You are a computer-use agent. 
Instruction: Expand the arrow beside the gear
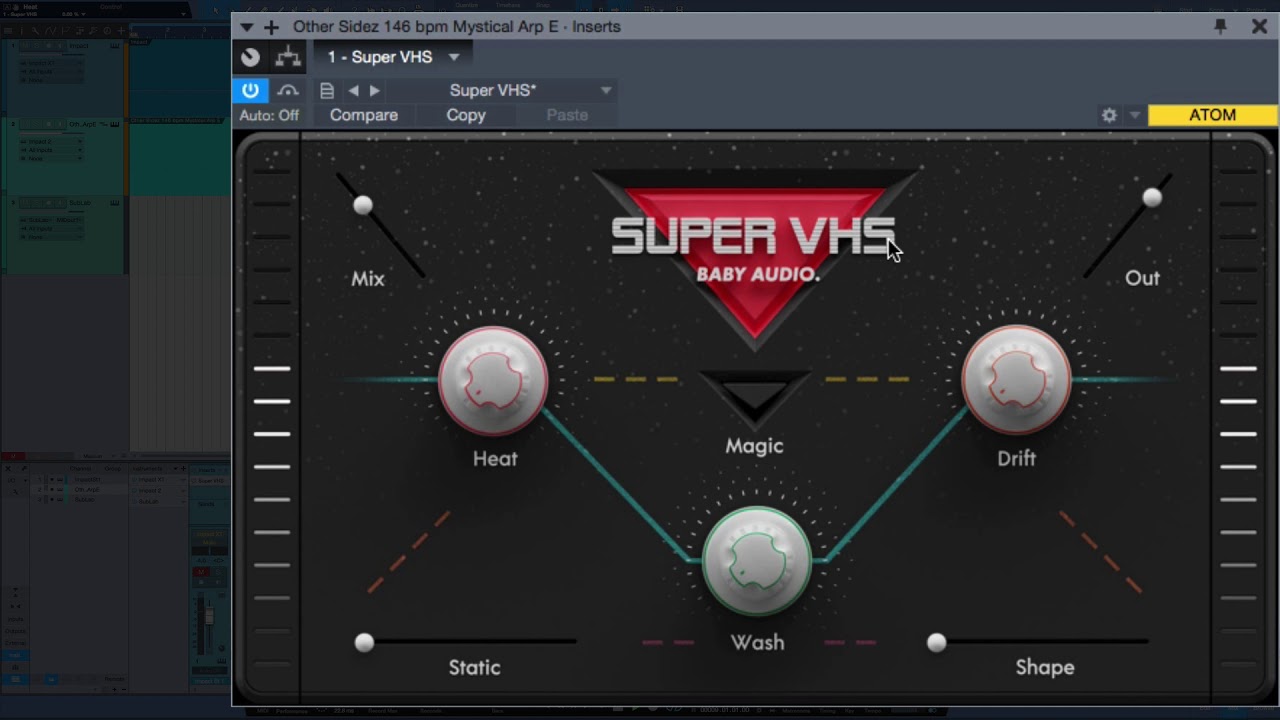(x=1134, y=116)
